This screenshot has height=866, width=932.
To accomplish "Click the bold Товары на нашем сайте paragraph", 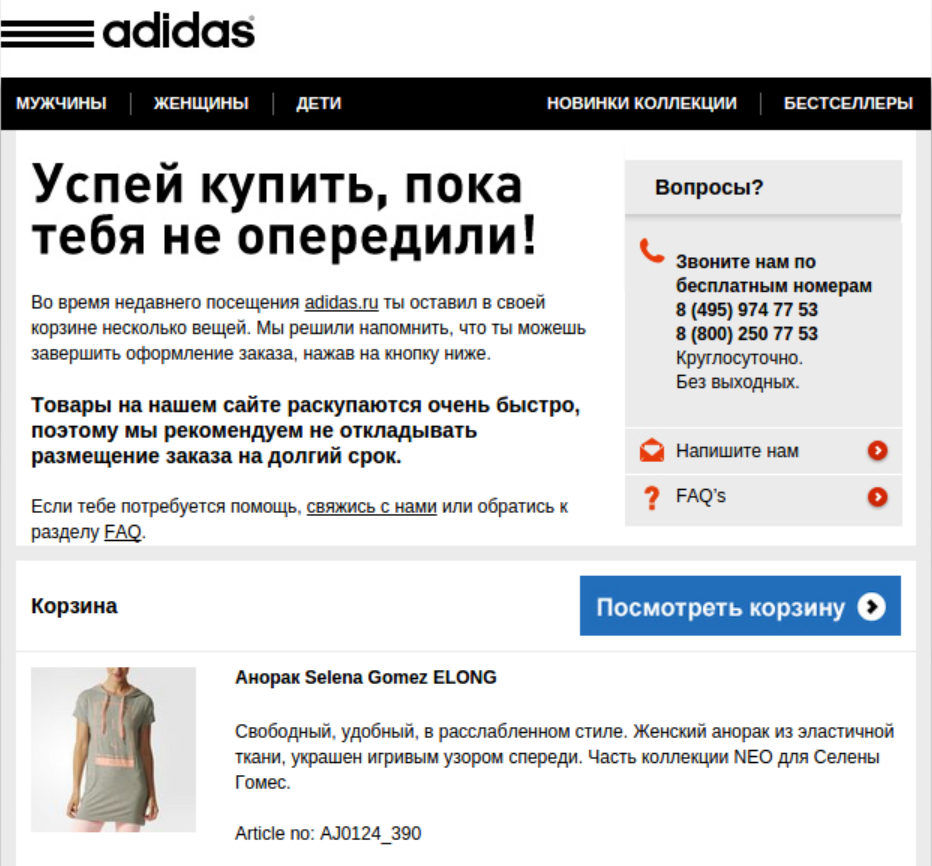I will [306, 430].
